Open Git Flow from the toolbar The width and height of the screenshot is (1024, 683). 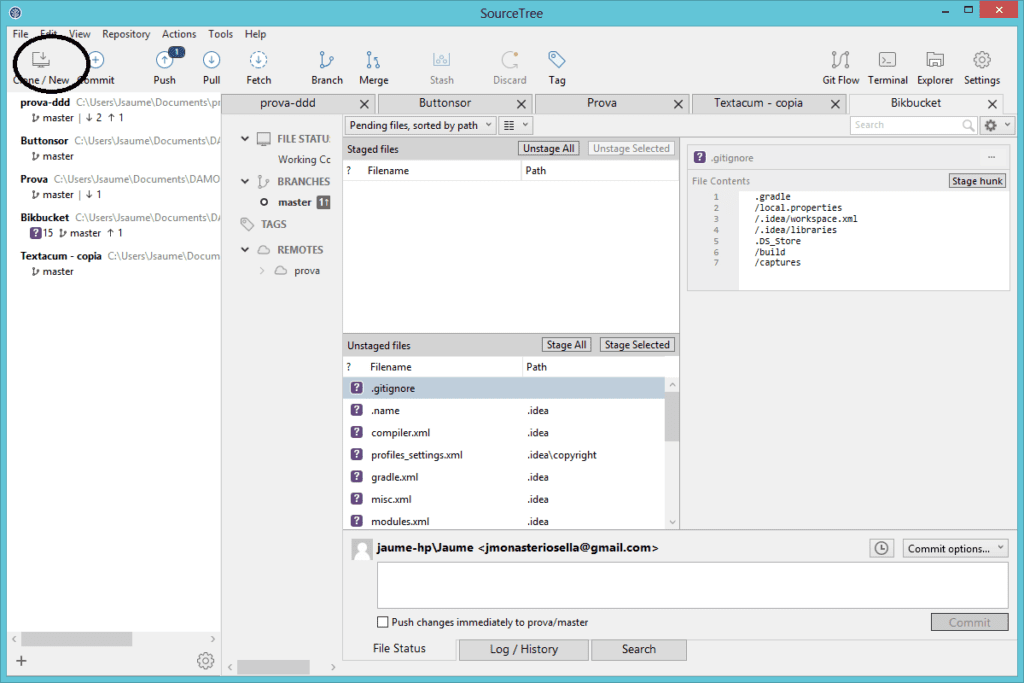[x=840, y=62]
